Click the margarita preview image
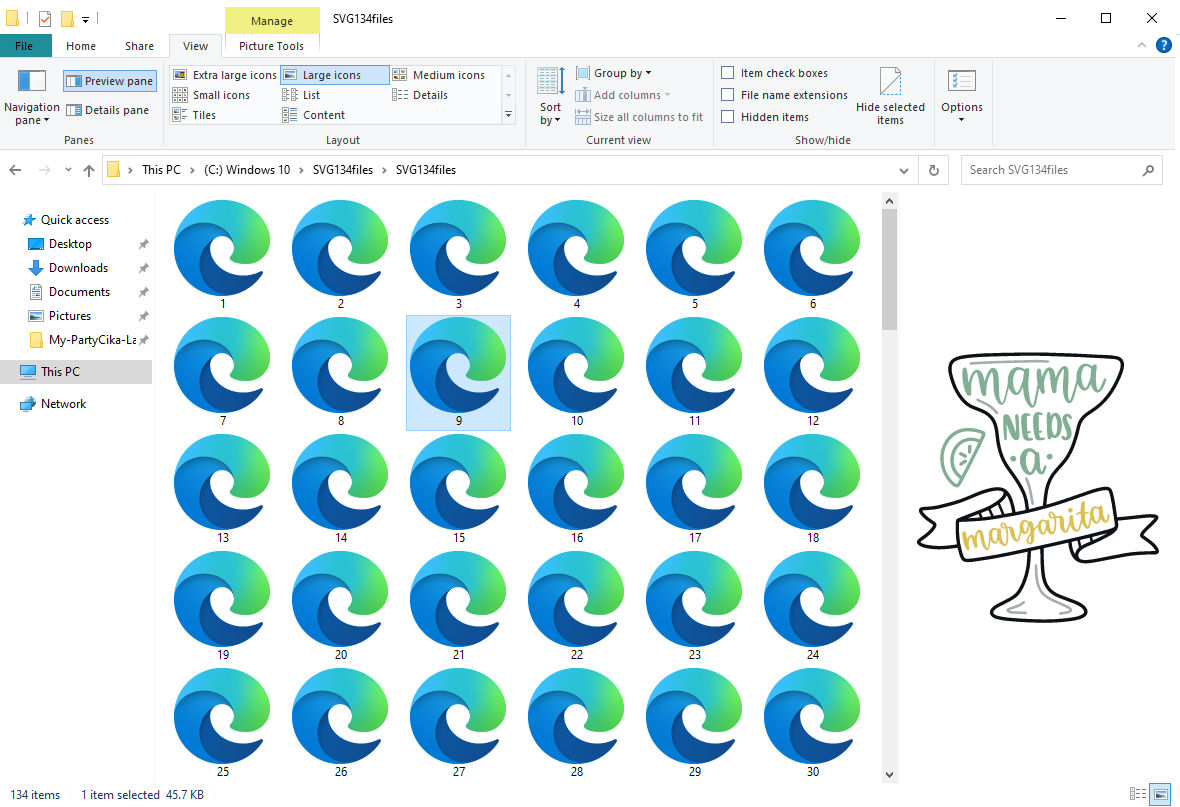Image resolution: width=1180 pixels, height=807 pixels. (1038, 488)
